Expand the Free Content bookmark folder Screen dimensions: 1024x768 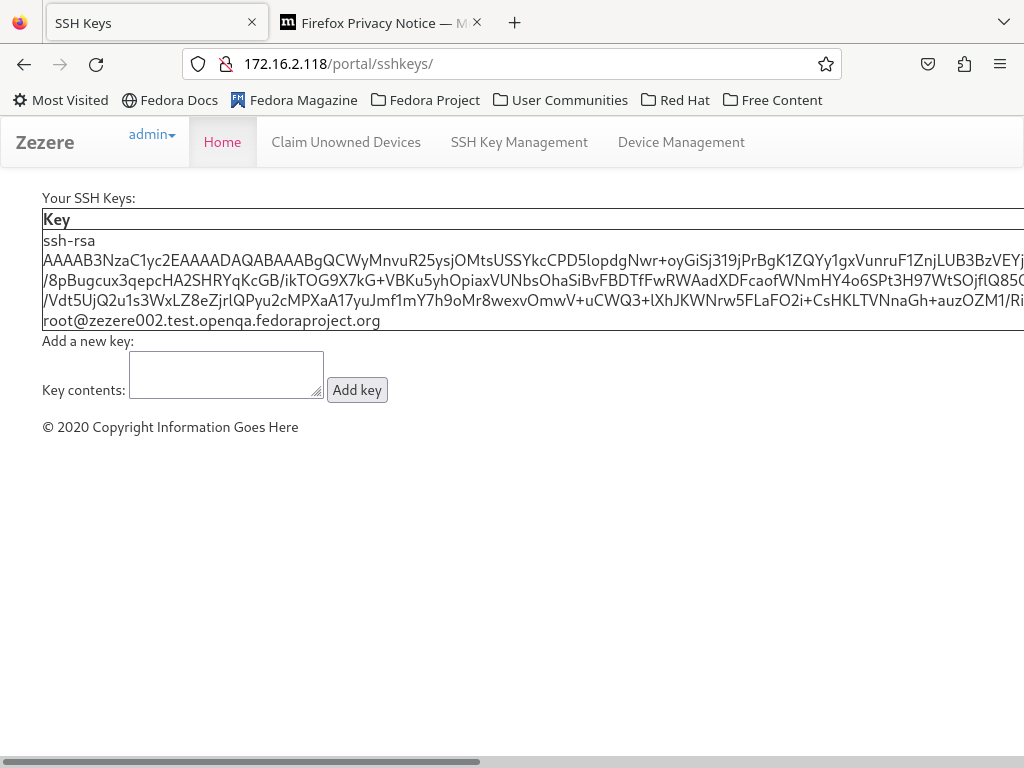pos(773,101)
